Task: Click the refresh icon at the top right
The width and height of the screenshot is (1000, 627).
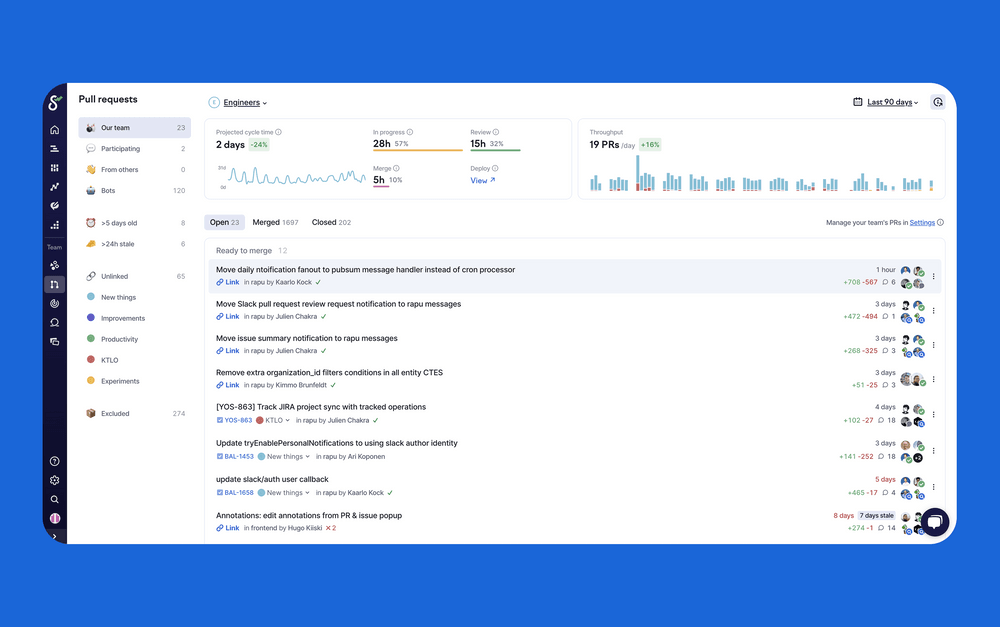Action: [x=937, y=102]
